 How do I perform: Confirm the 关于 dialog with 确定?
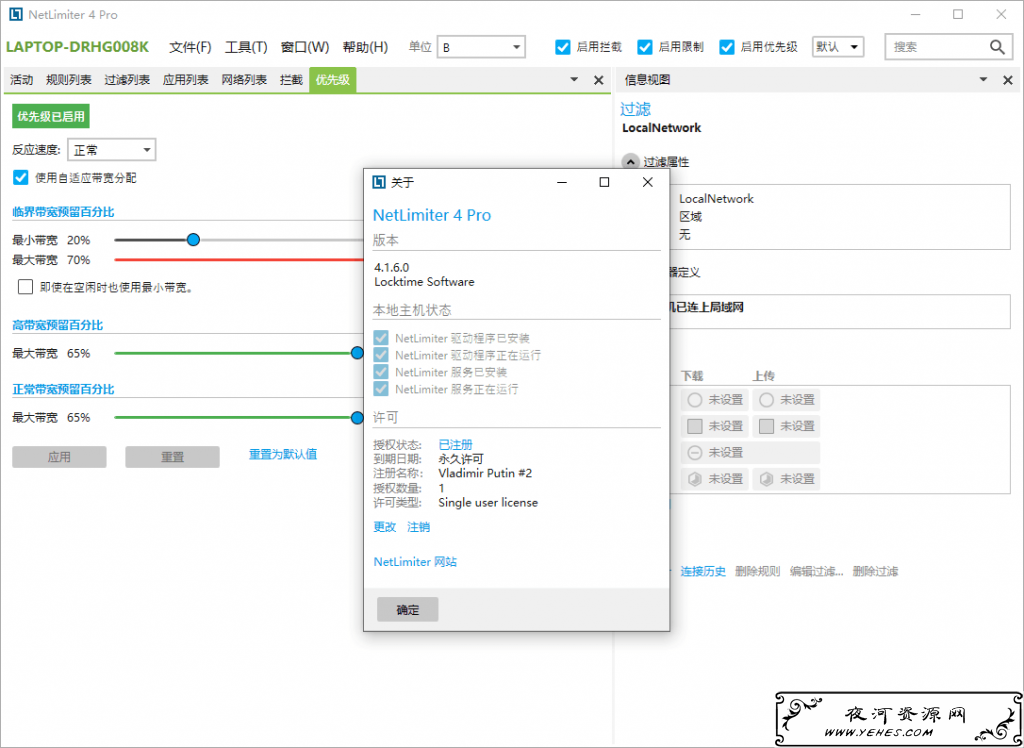408,610
